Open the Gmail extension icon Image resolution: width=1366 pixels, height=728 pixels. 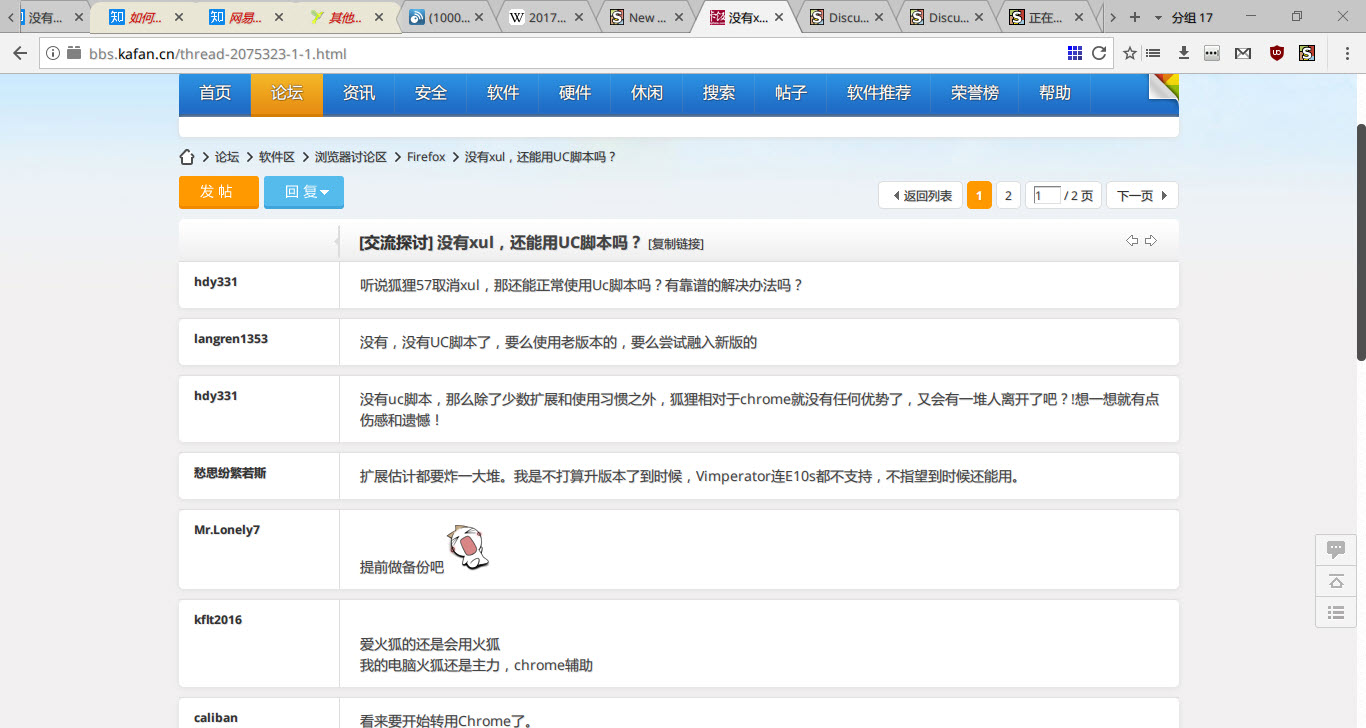click(1243, 53)
